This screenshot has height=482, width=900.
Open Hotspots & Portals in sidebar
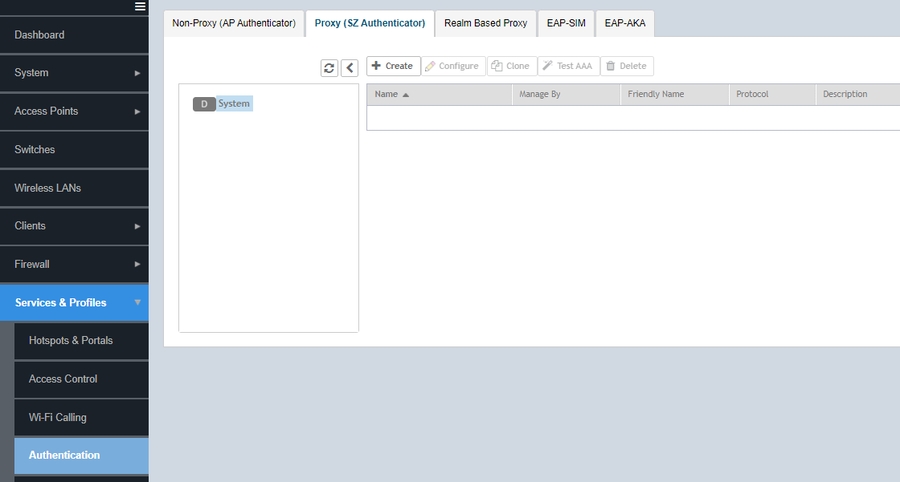pos(71,341)
